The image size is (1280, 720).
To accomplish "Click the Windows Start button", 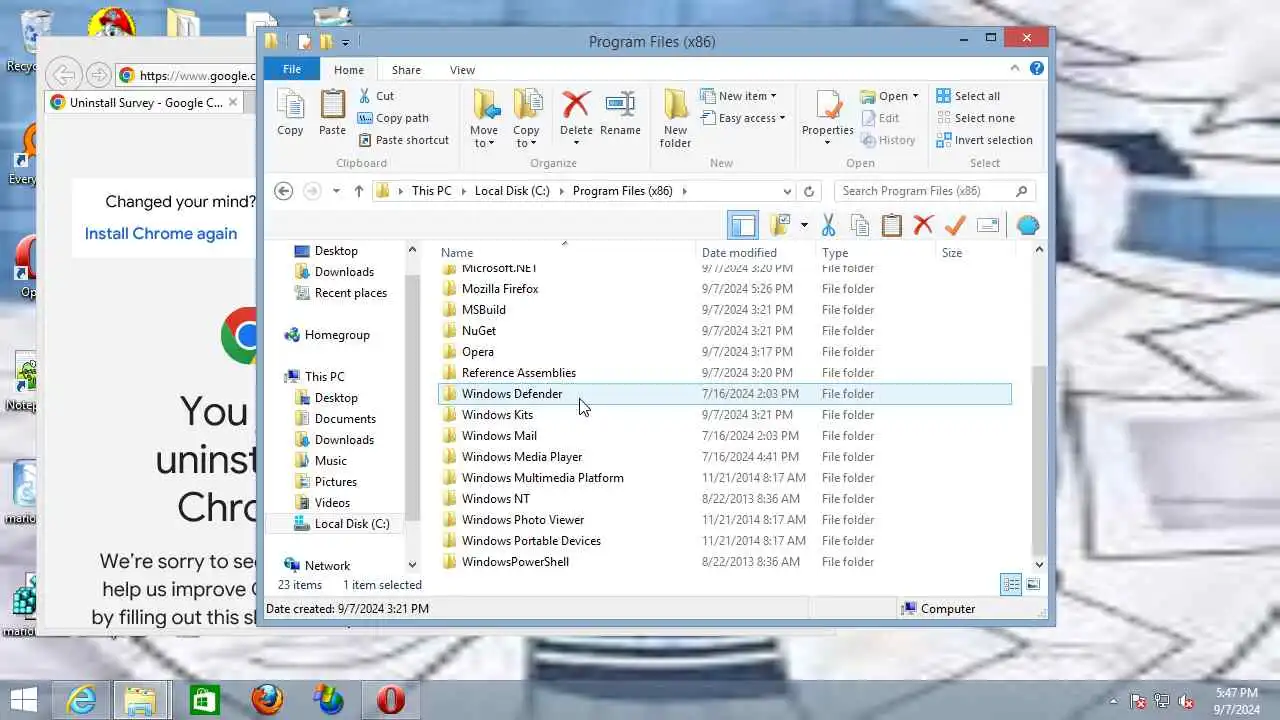I will 23,700.
